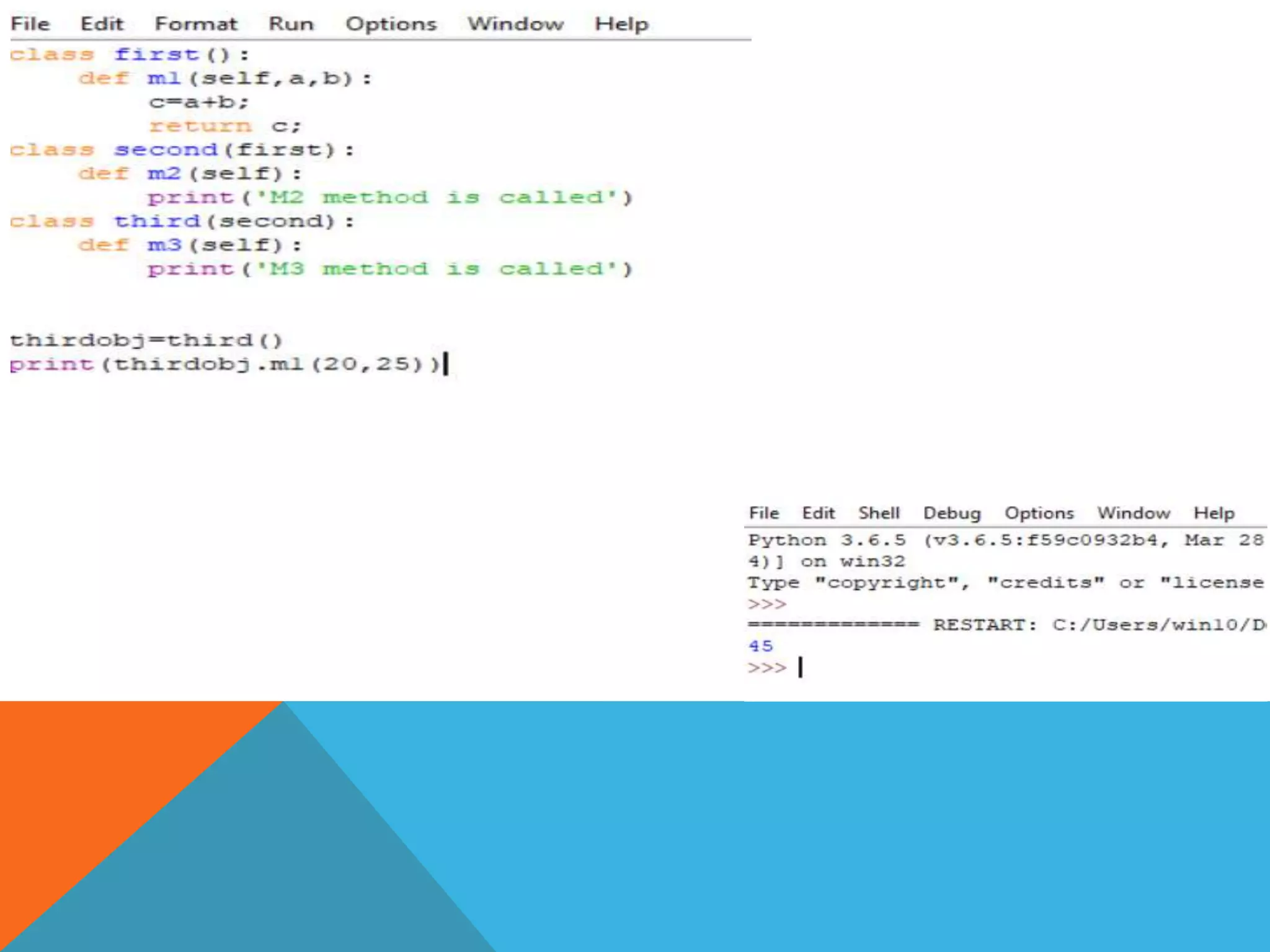Open the Shell menu

[x=879, y=513]
